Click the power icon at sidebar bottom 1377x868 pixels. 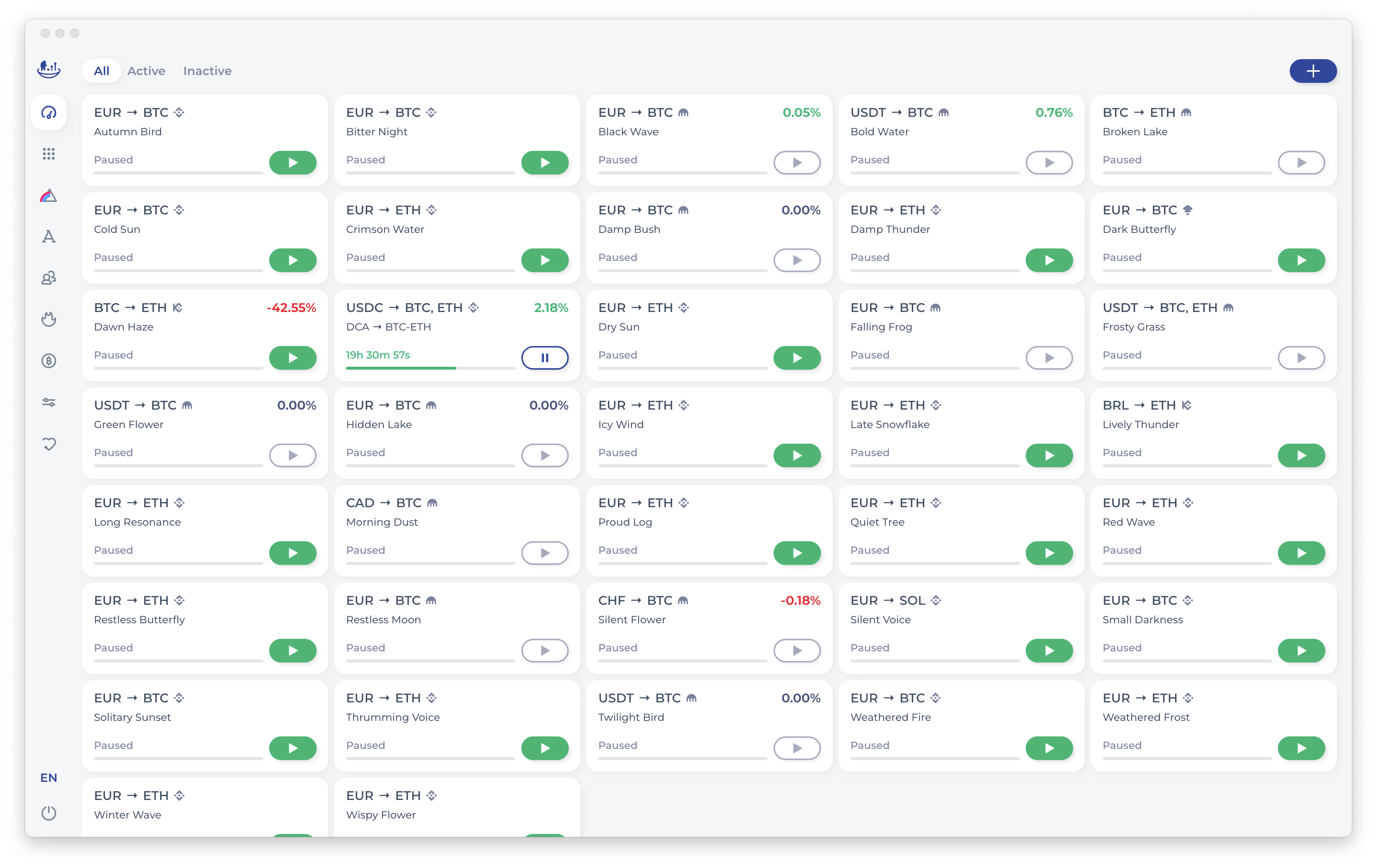(x=48, y=813)
